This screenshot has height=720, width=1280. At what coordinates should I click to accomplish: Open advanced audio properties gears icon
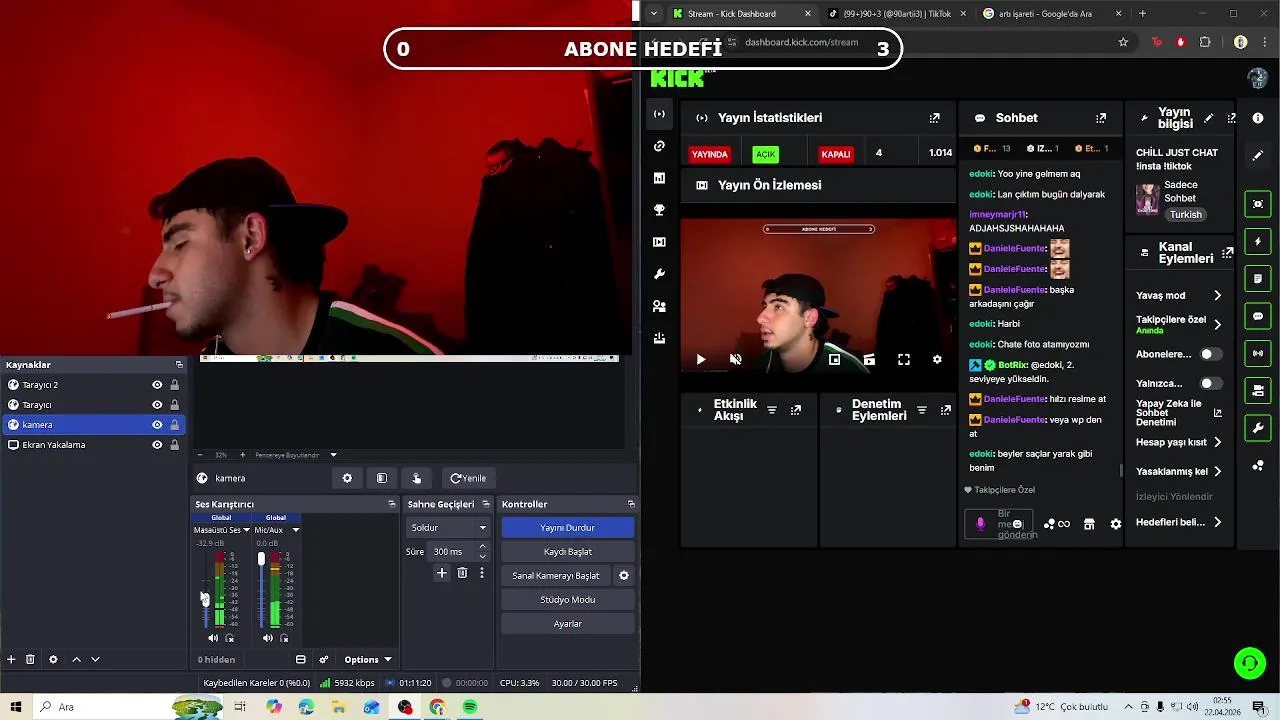[x=323, y=659]
